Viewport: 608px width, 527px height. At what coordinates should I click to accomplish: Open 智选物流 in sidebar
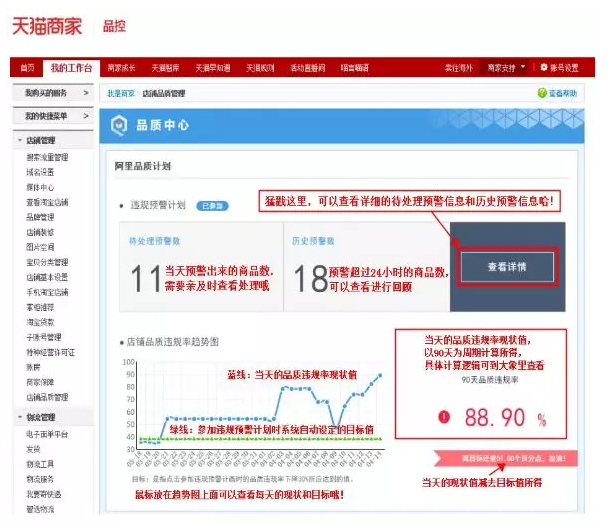40,509
